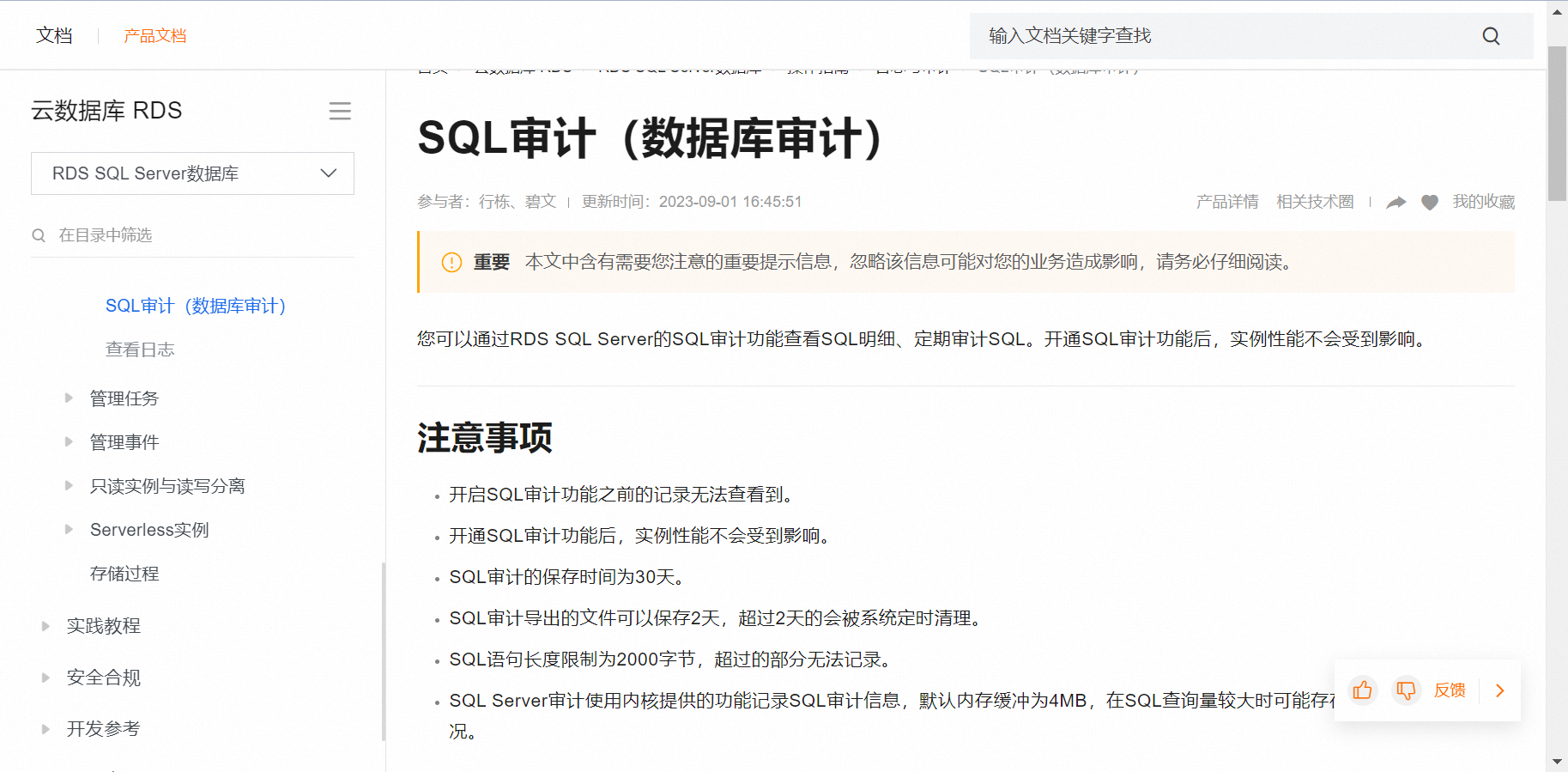1568x772 pixels.
Task: Click the favorite heart icon
Action: click(1430, 202)
